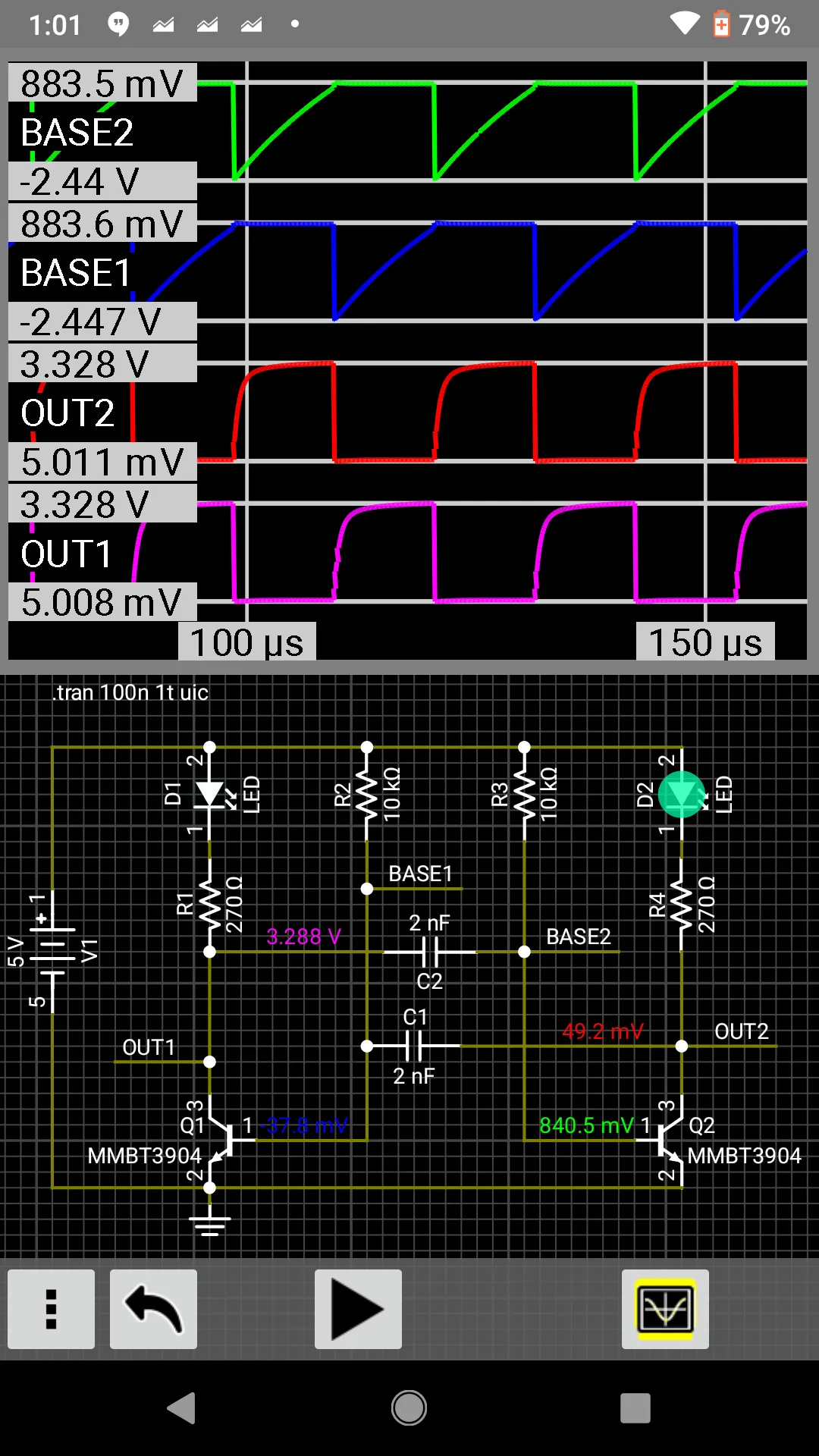Image resolution: width=819 pixels, height=1456 pixels.
Task: Start simulation with the play button
Action: click(358, 1309)
